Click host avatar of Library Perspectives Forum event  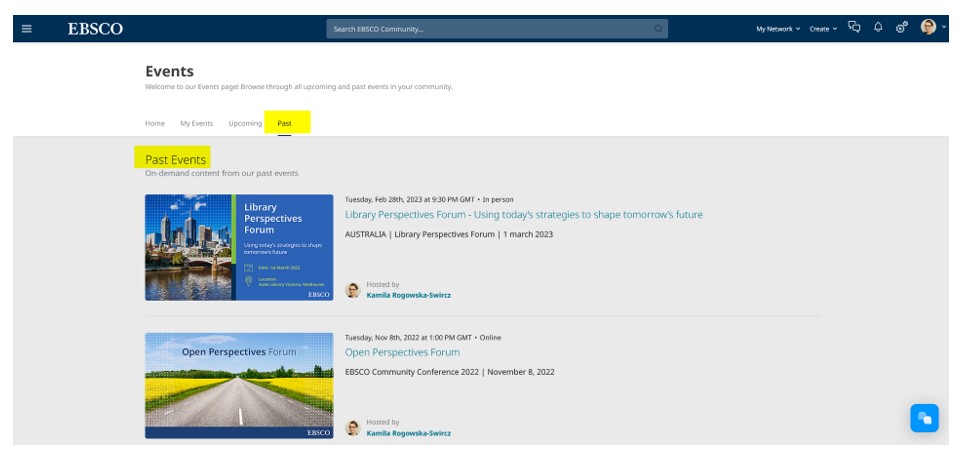[x=353, y=290]
